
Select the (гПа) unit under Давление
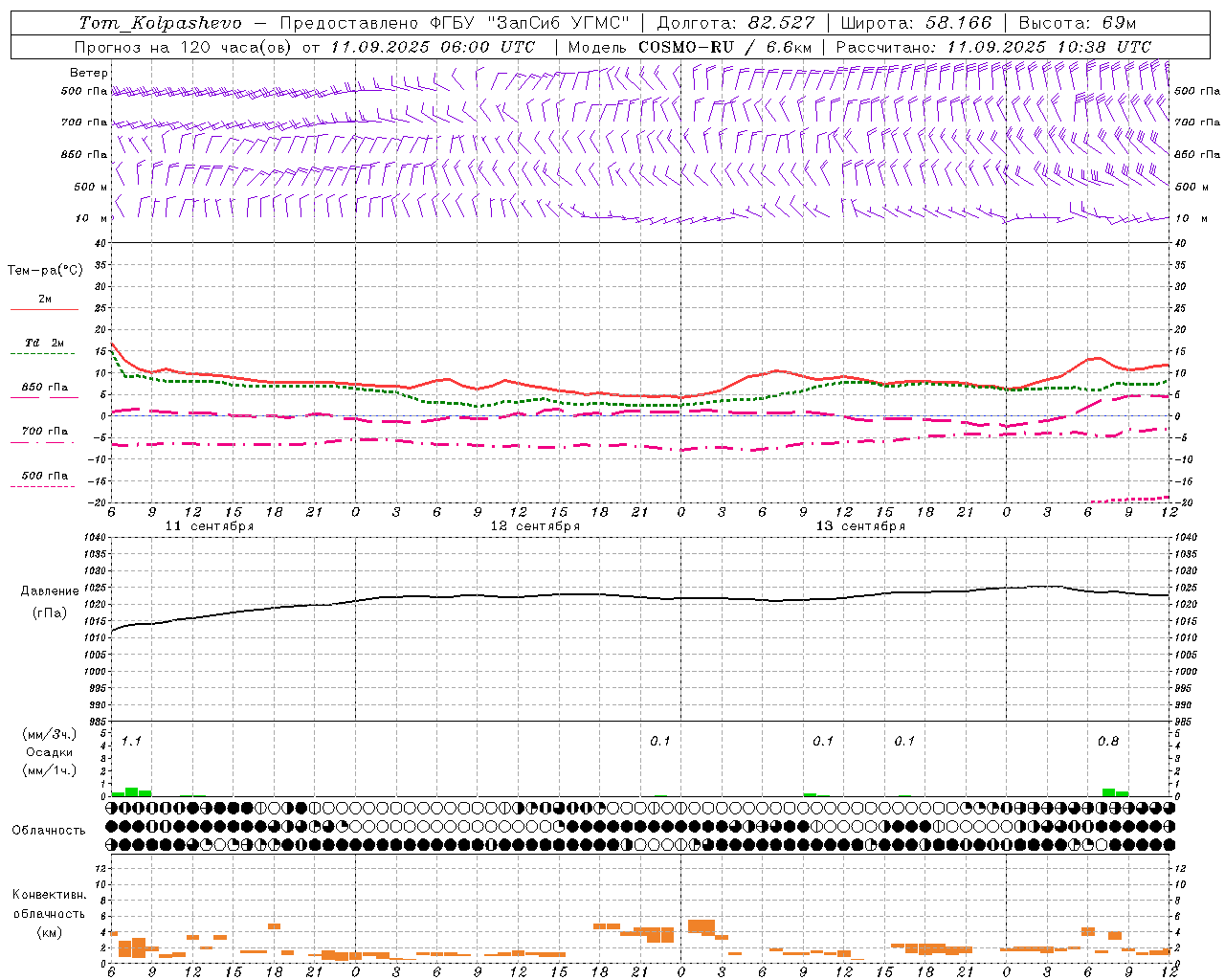pyautogui.click(x=50, y=613)
